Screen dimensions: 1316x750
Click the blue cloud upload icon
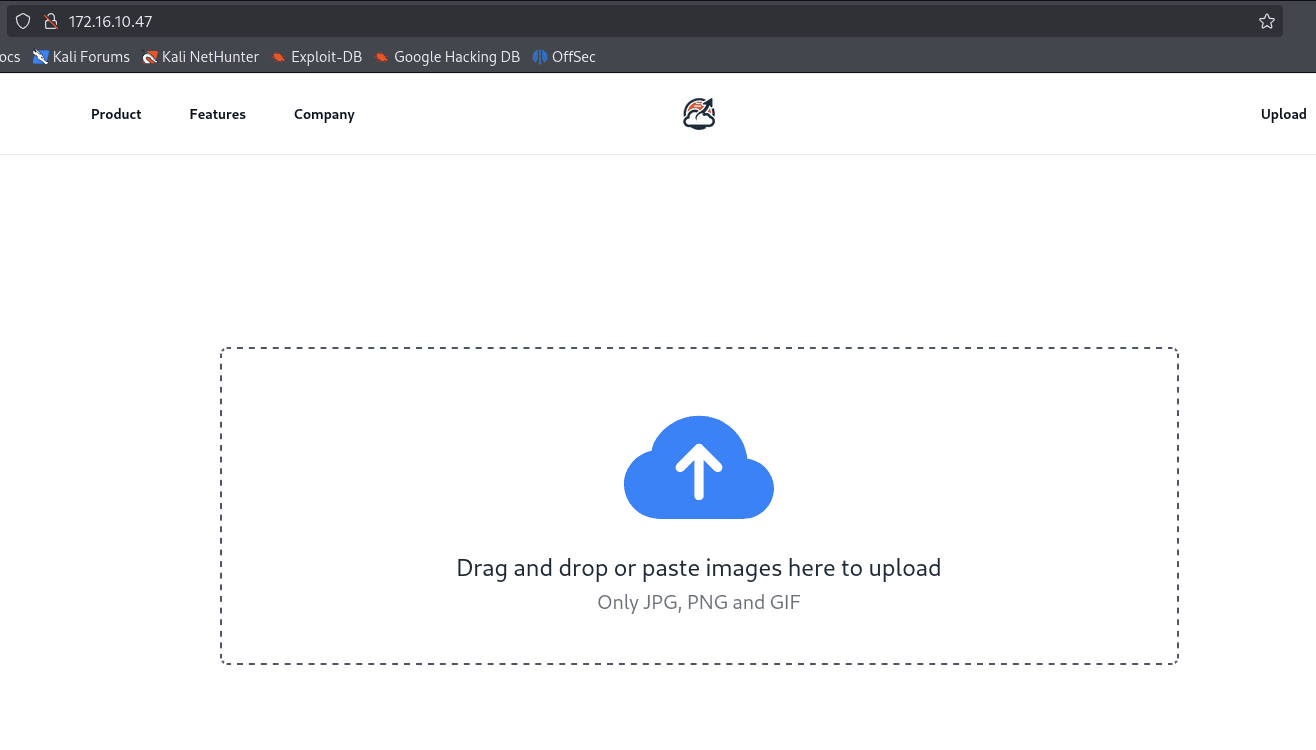[x=699, y=468]
